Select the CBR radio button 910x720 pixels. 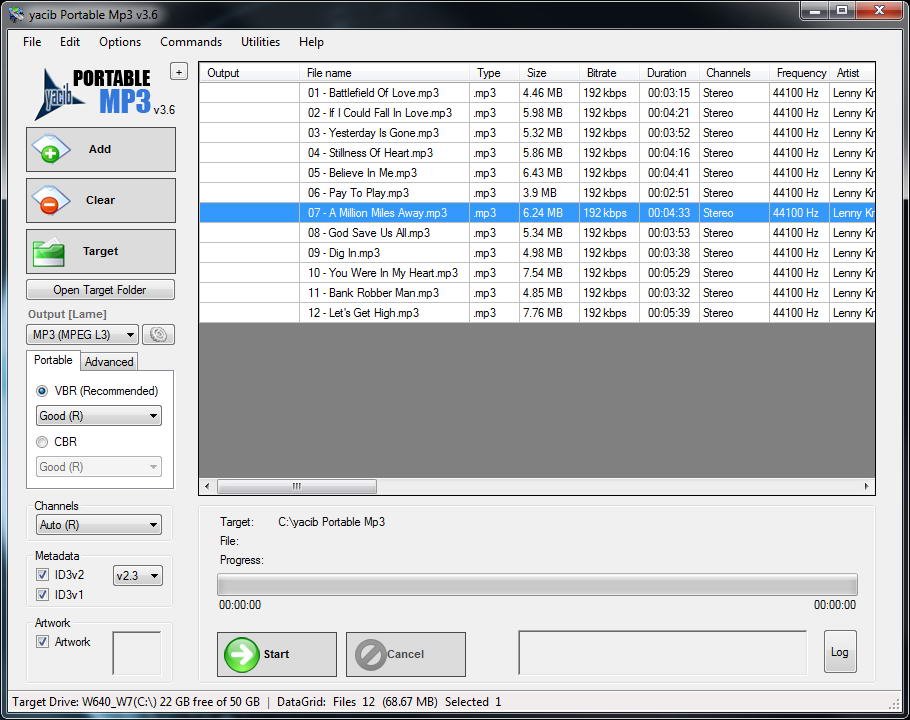[42, 442]
